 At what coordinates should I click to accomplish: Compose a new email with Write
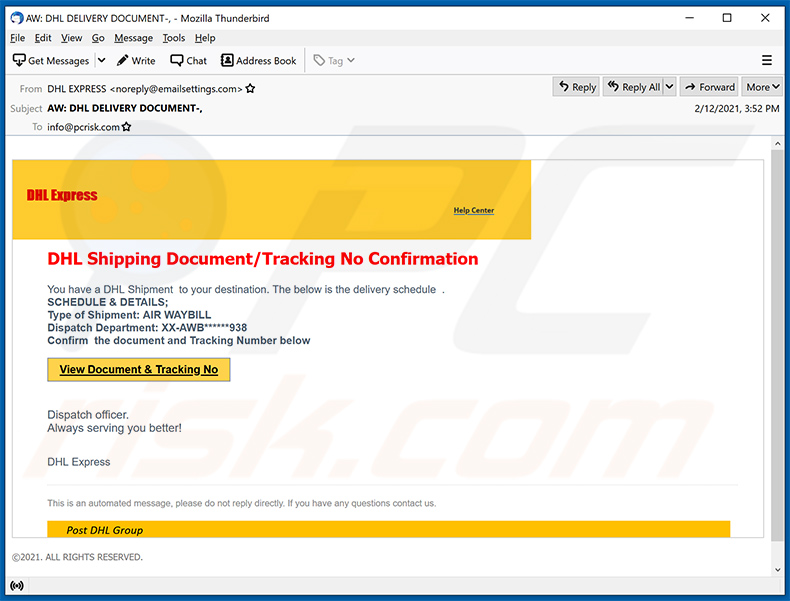(x=136, y=60)
